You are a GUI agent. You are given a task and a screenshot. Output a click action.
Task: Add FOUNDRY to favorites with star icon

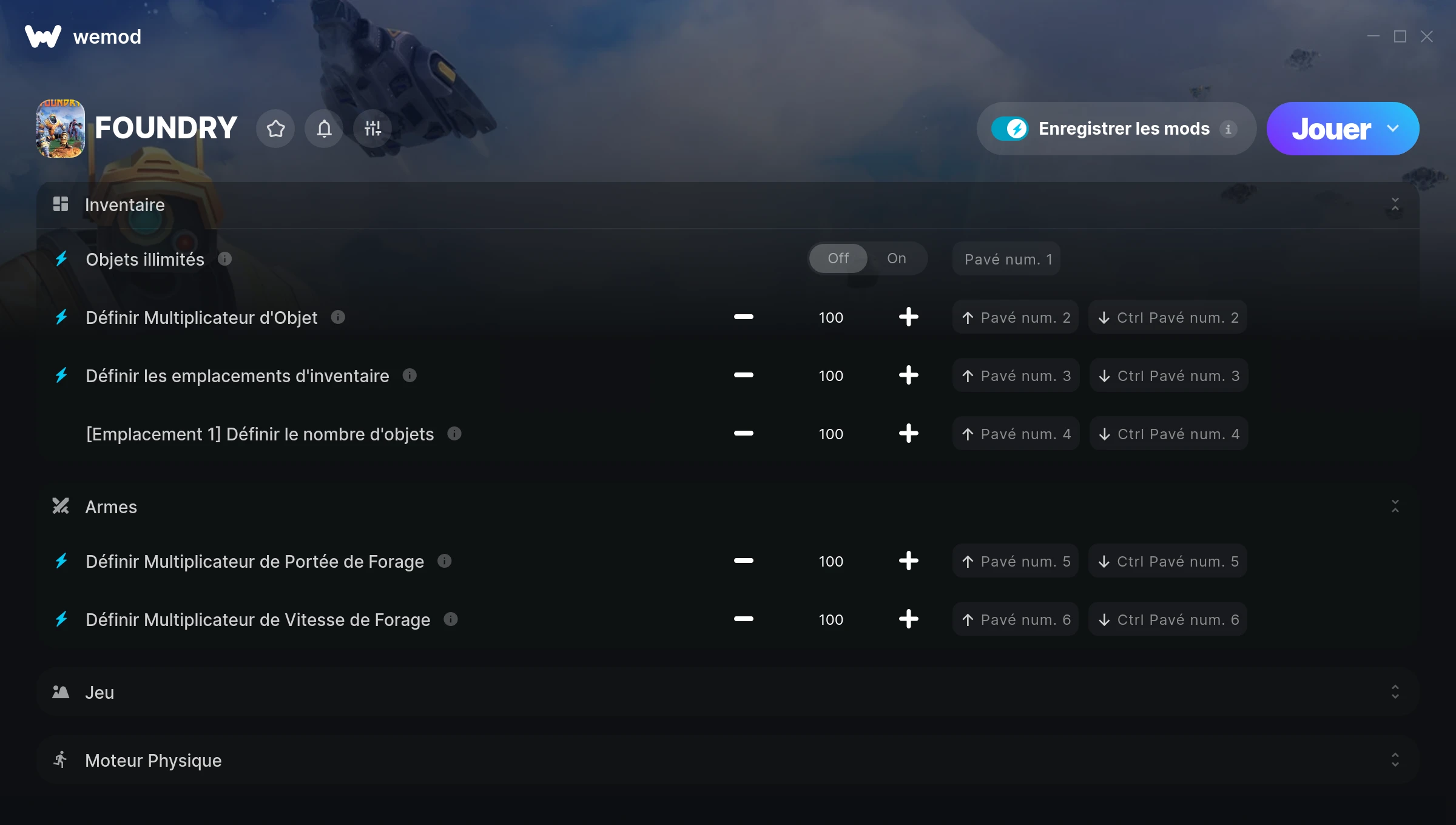click(x=275, y=129)
